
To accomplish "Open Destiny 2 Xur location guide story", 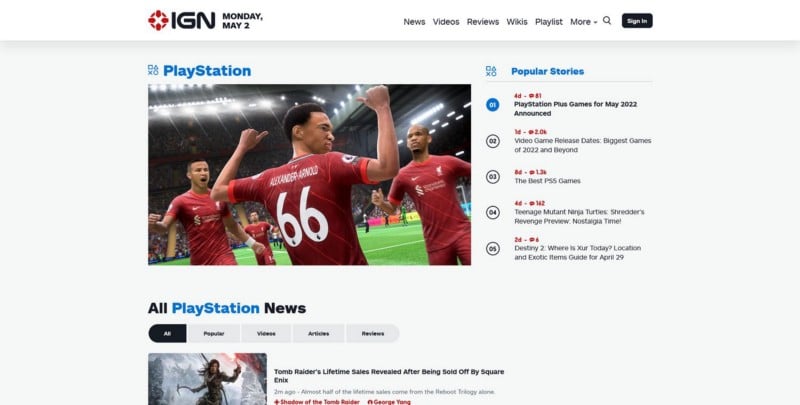I will [x=577, y=253].
